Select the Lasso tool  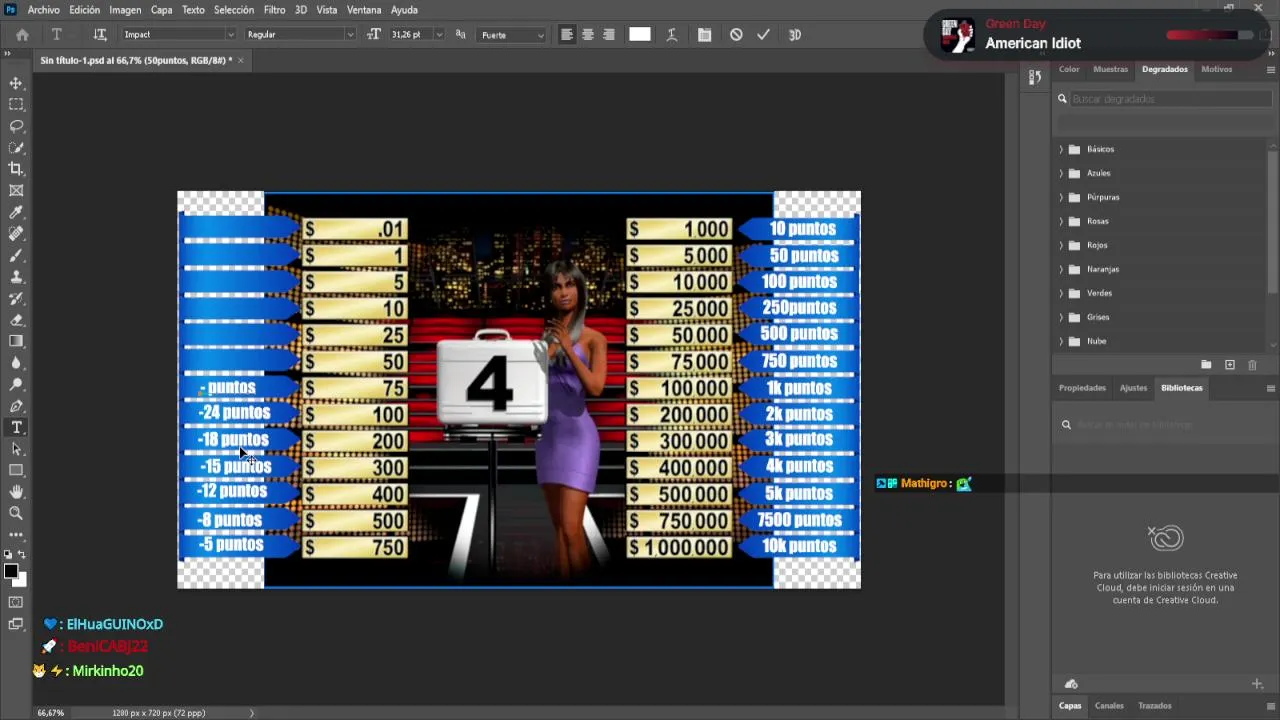(16, 126)
